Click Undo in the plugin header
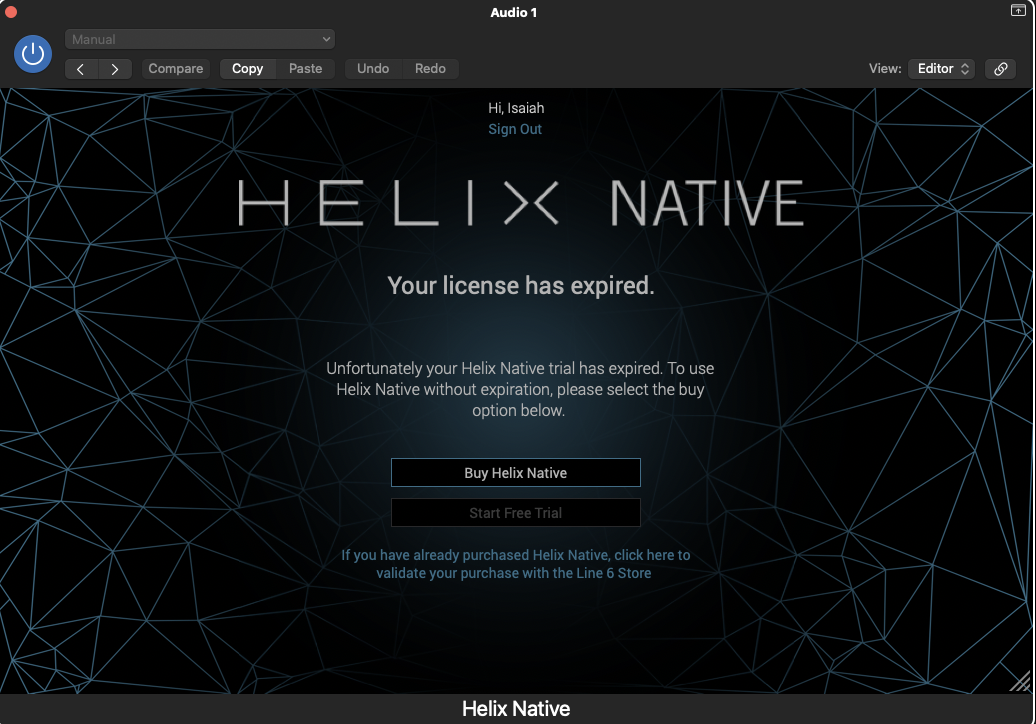Image resolution: width=1036 pixels, height=724 pixels. click(x=373, y=69)
